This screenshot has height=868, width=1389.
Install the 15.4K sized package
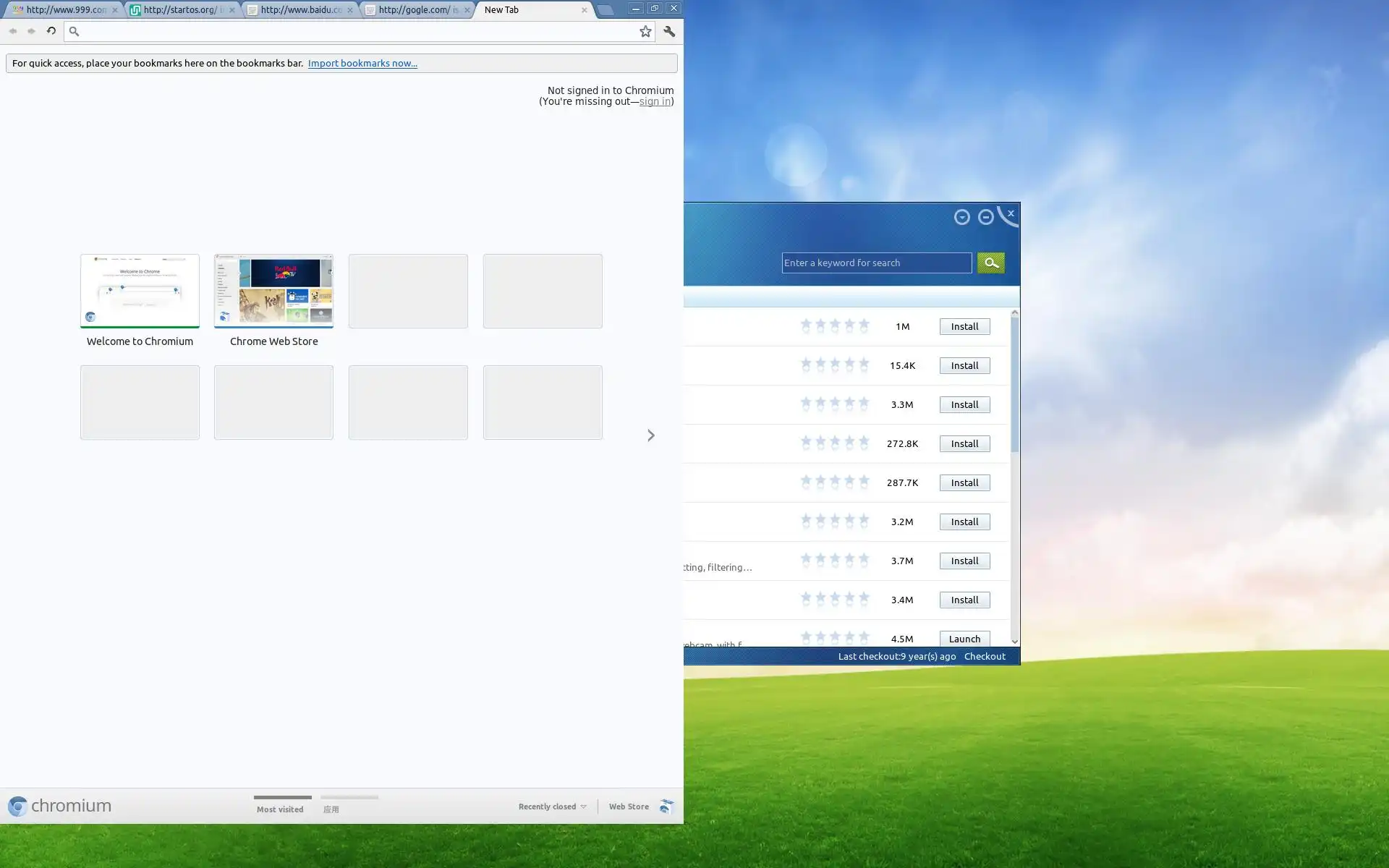(964, 365)
